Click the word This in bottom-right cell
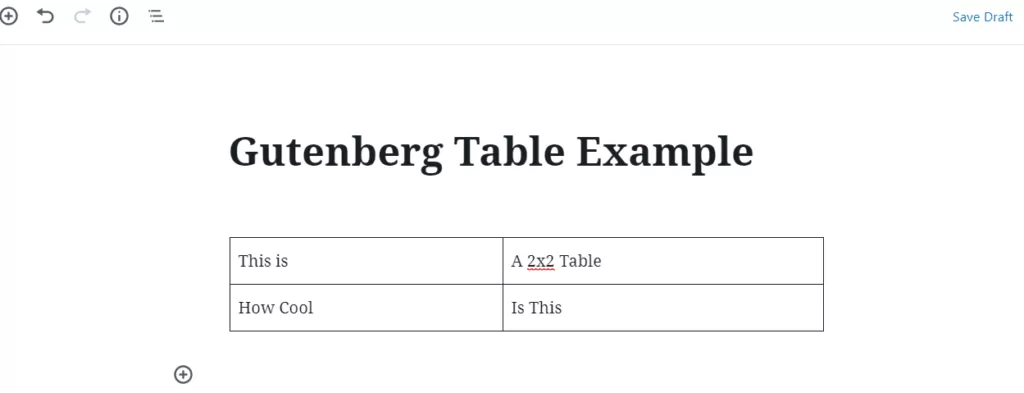 pyautogui.click(x=546, y=307)
